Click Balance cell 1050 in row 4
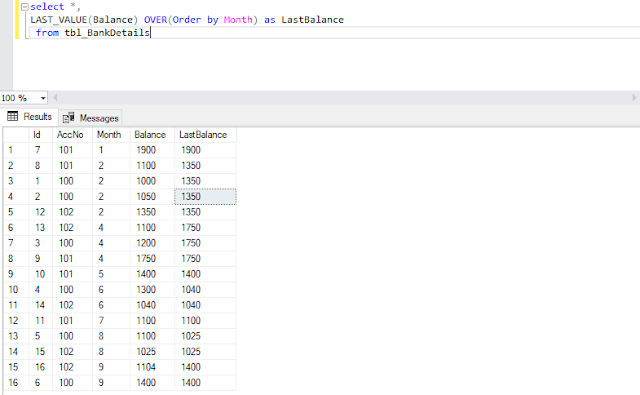The height and width of the screenshot is (395, 640). click(152, 197)
